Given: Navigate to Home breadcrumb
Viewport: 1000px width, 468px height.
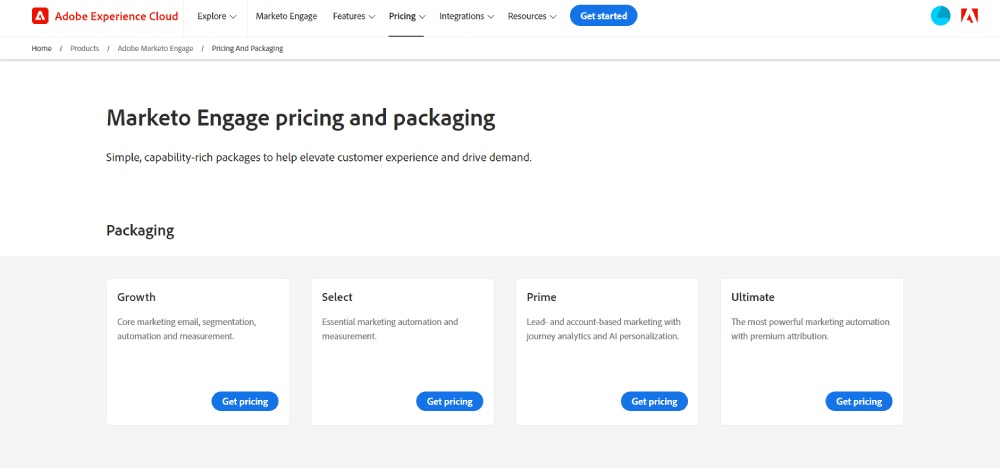Looking at the screenshot, I should coord(41,48).
